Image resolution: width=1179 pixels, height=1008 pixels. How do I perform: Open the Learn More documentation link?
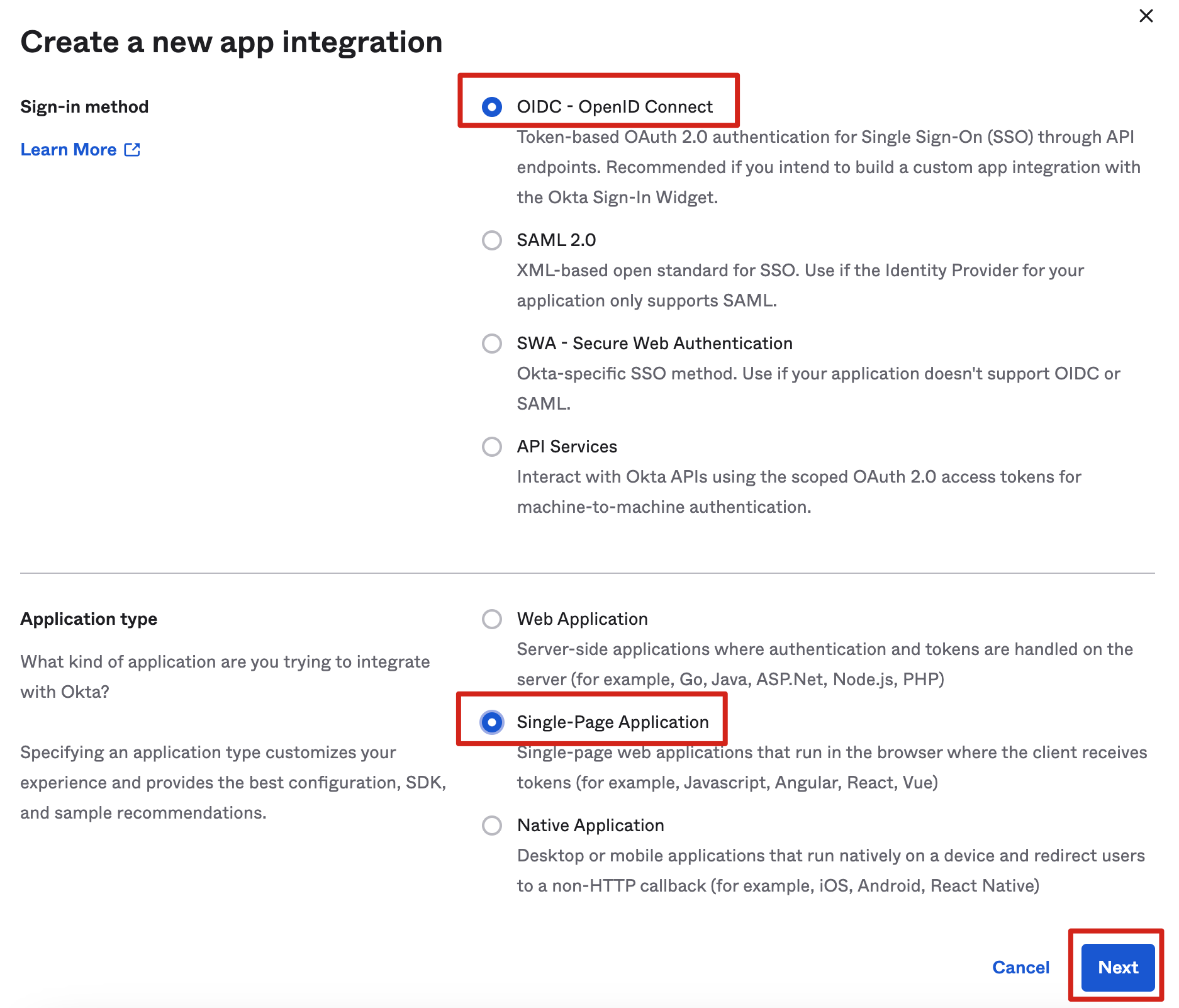pyautogui.click(x=68, y=149)
